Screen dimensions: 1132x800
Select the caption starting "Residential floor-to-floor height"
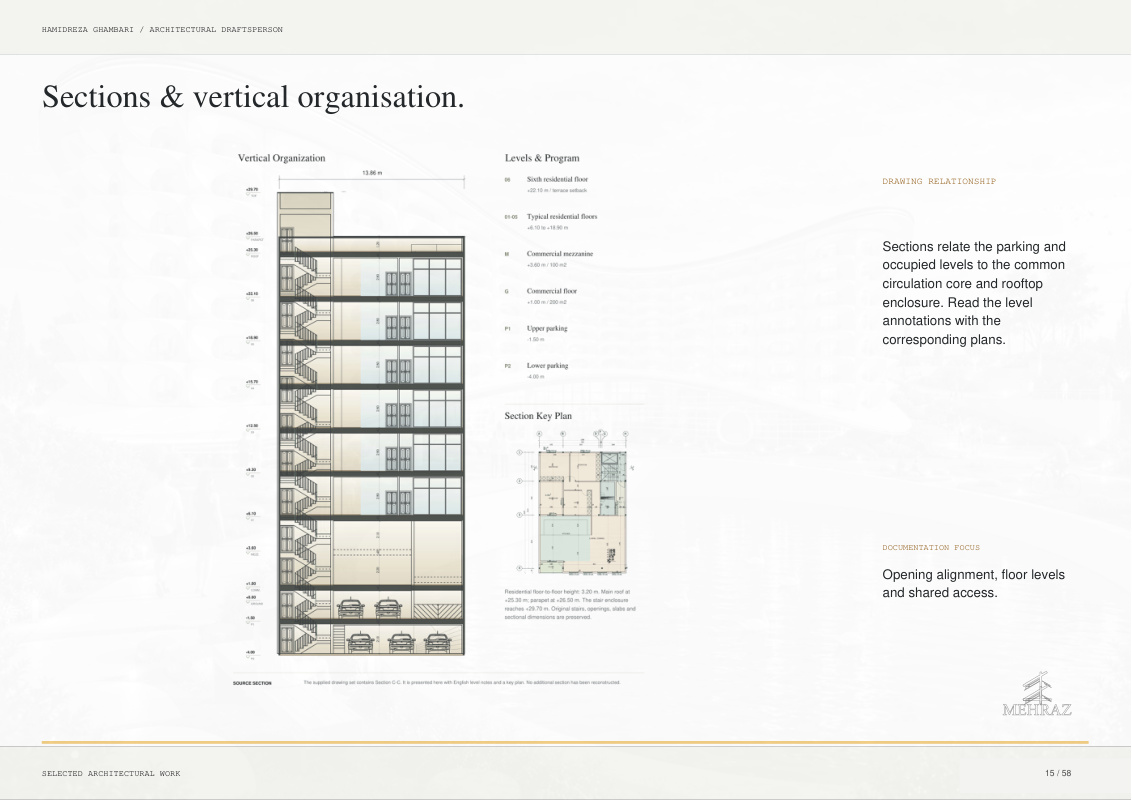[x=570, y=604]
